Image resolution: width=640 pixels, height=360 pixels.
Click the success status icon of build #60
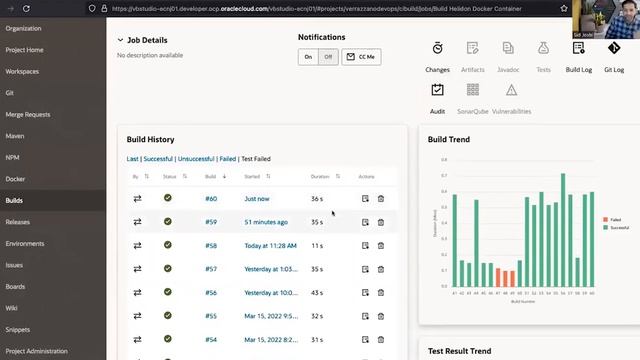(x=168, y=198)
